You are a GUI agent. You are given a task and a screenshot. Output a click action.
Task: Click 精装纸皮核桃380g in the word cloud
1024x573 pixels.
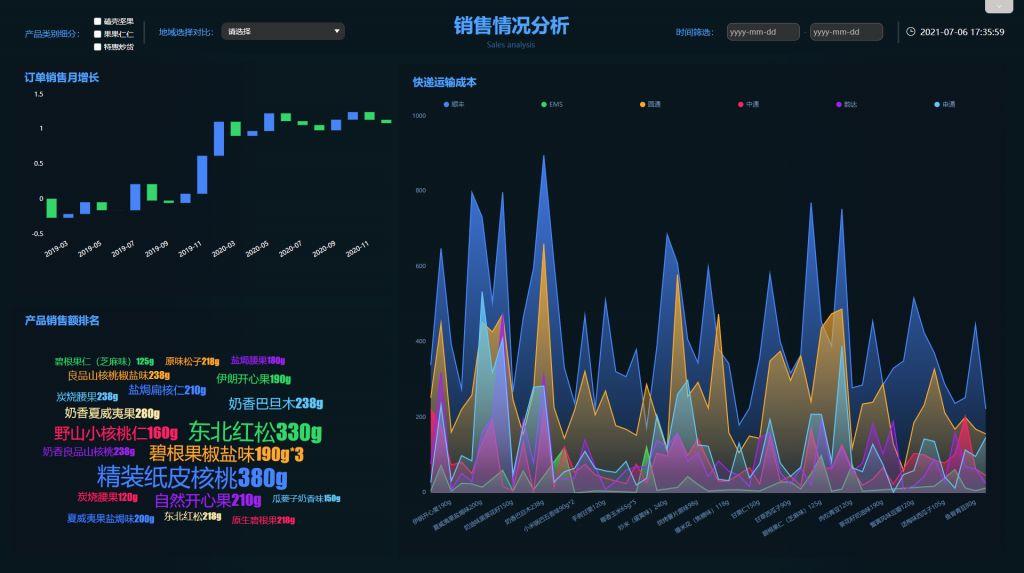192,478
